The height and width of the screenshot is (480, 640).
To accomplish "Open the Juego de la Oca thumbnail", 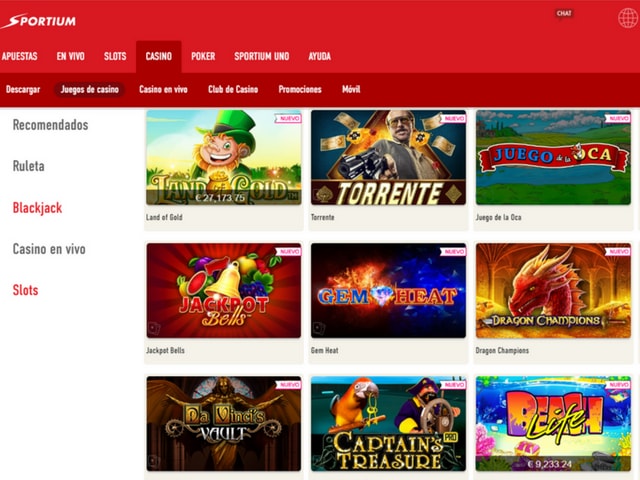I will click(553, 158).
